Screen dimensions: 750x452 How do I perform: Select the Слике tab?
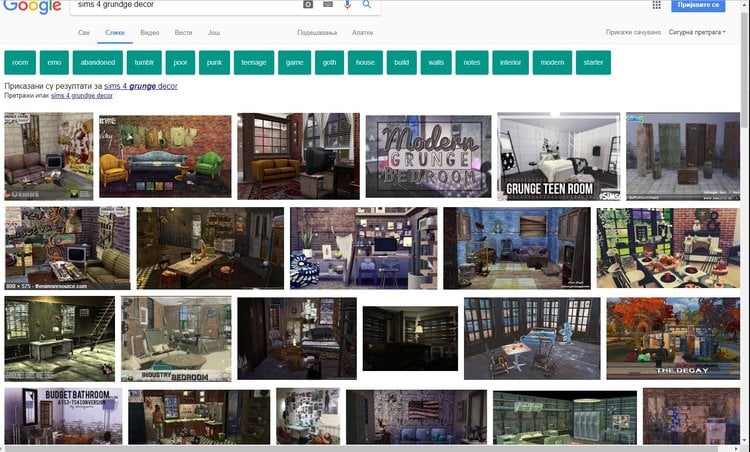pyautogui.click(x=115, y=33)
